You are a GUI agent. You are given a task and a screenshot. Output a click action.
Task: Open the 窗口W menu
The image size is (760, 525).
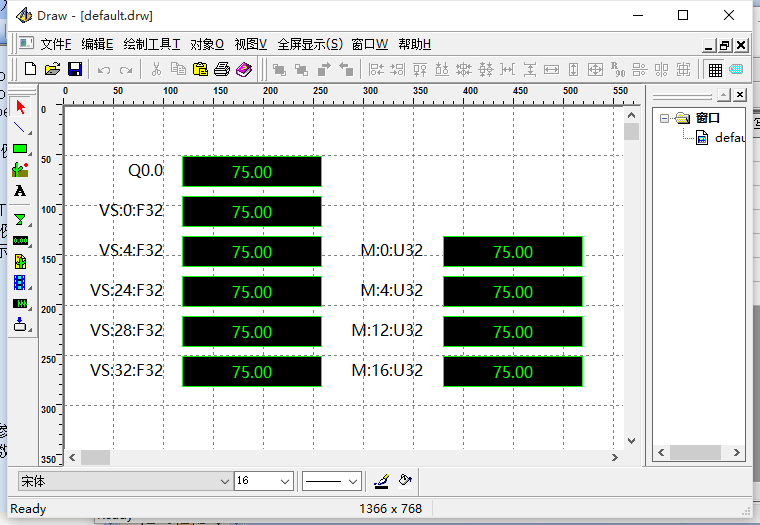pyautogui.click(x=370, y=45)
